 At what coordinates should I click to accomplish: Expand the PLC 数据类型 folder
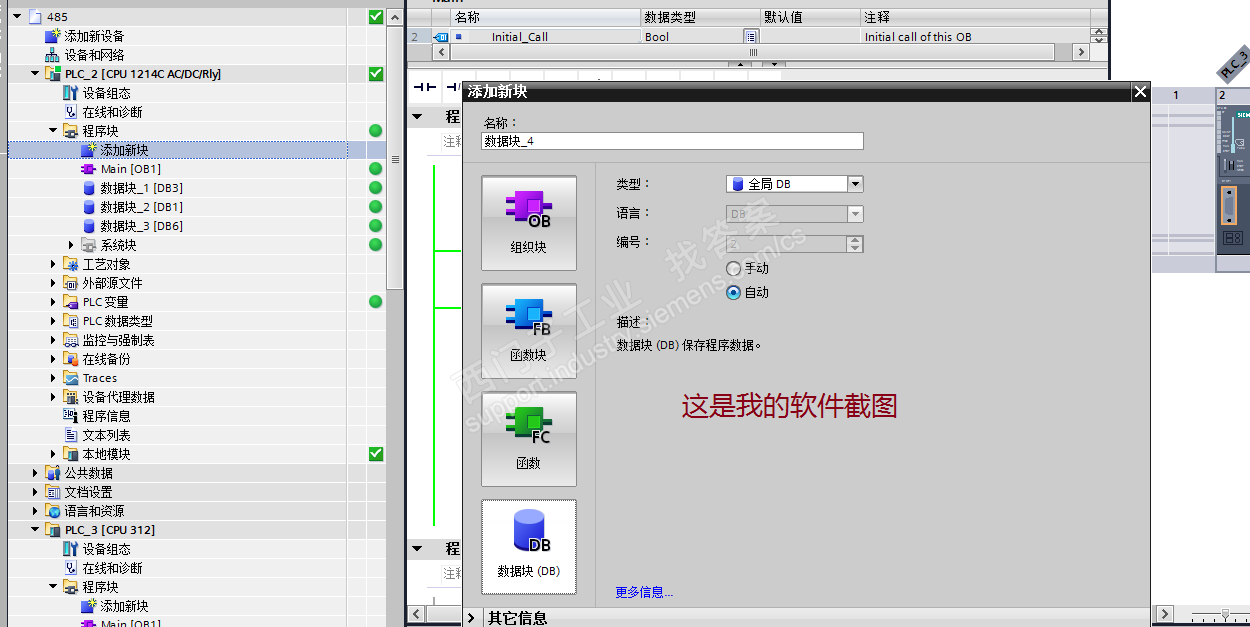[x=54, y=321]
